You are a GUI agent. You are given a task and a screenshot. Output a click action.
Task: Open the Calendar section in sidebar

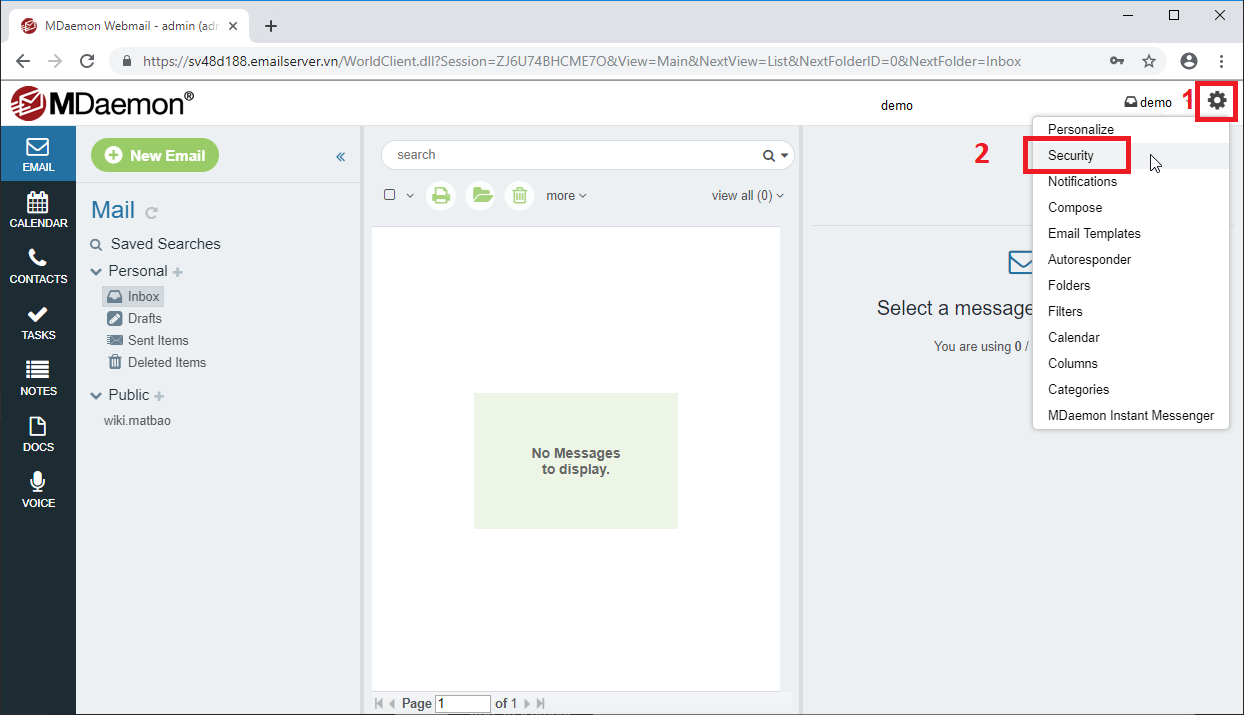[38, 209]
